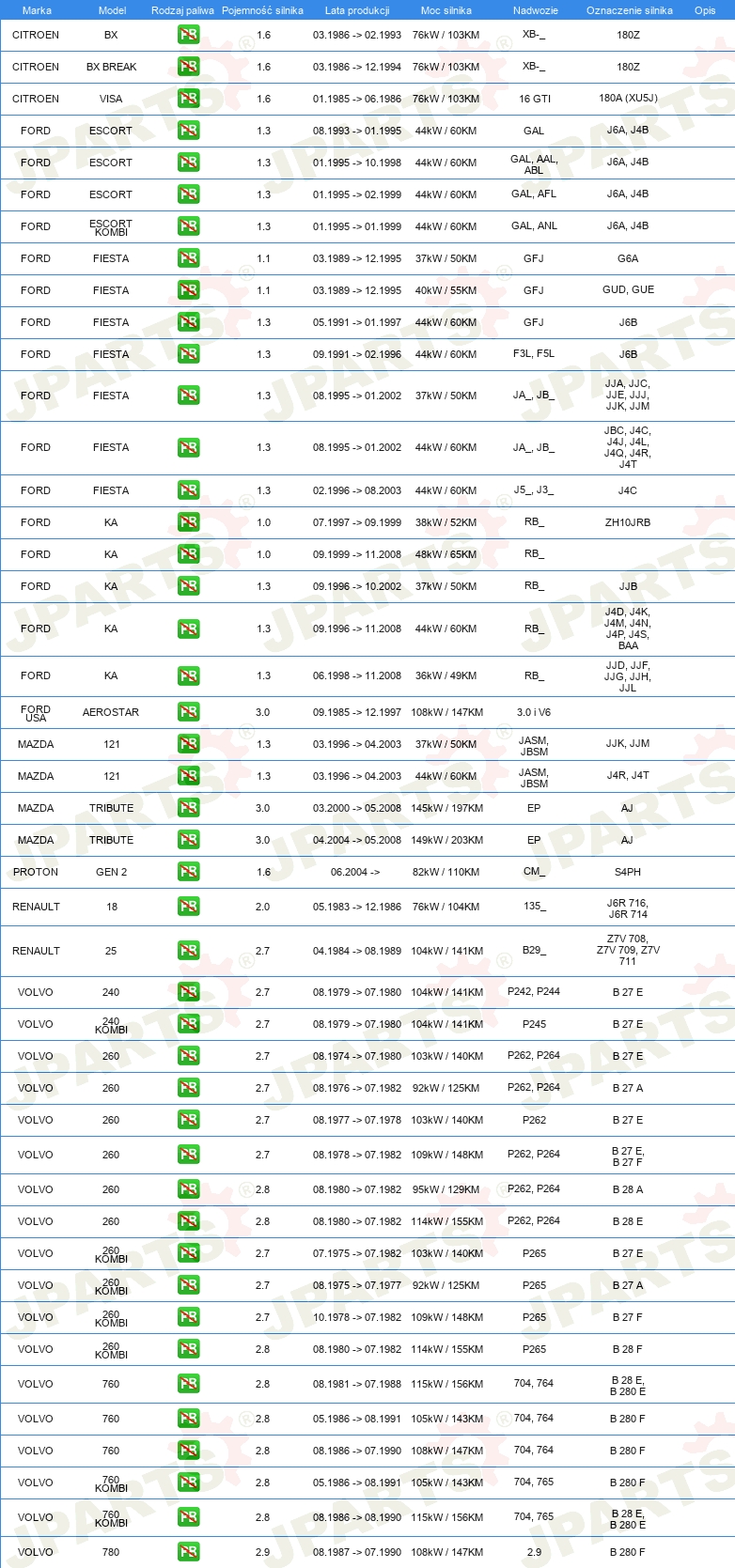Click fuel icon in FORD FIESTA G6A row

[x=188, y=258]
